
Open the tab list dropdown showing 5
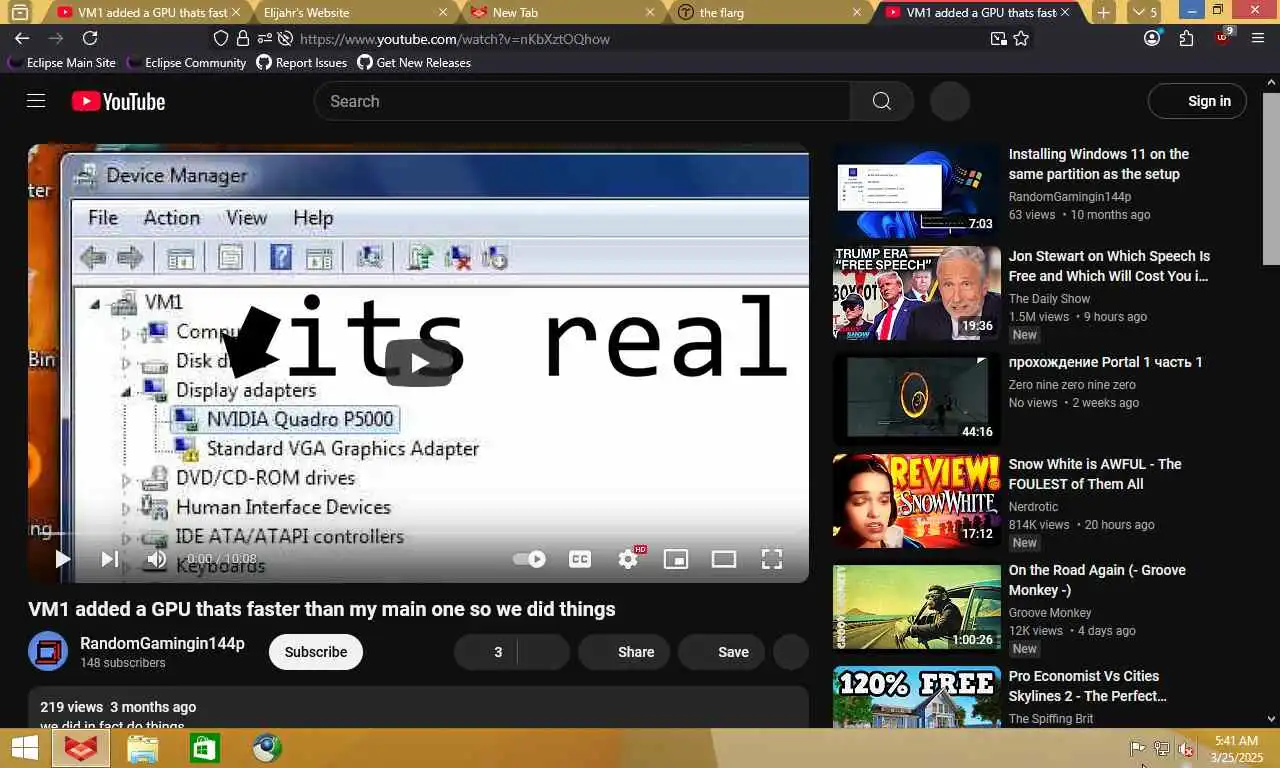pyautogui.click(x=1144, y=12)
